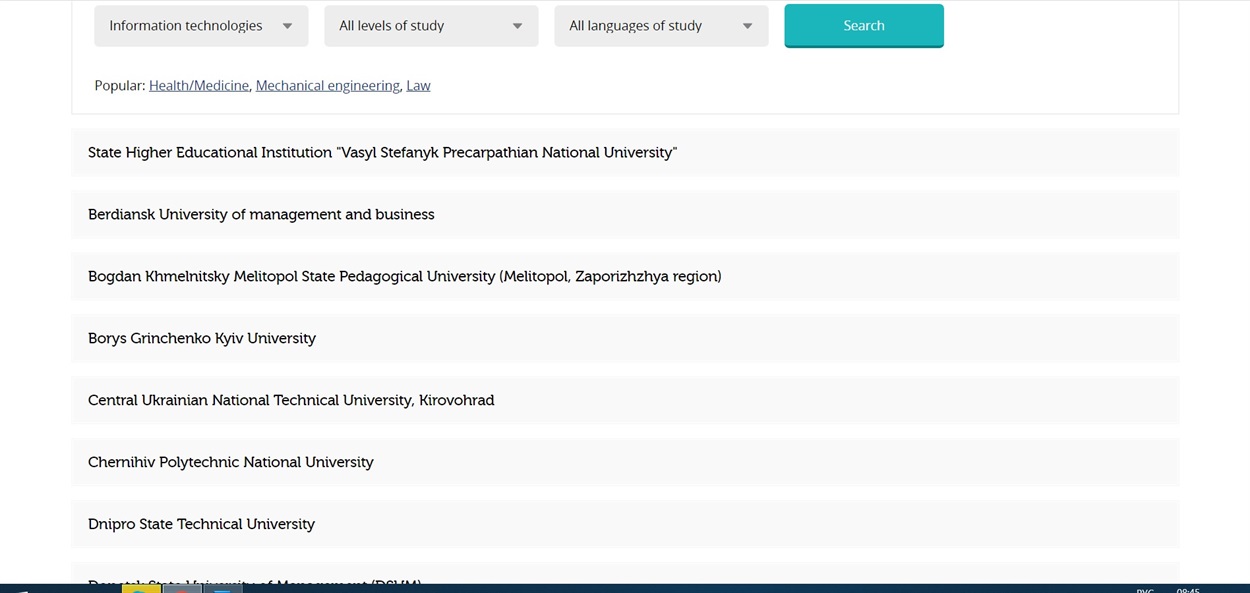This screenshot has height=593, width=1250.
Task: Select Berdiansk University of management and business
Action: click(625, 215)
